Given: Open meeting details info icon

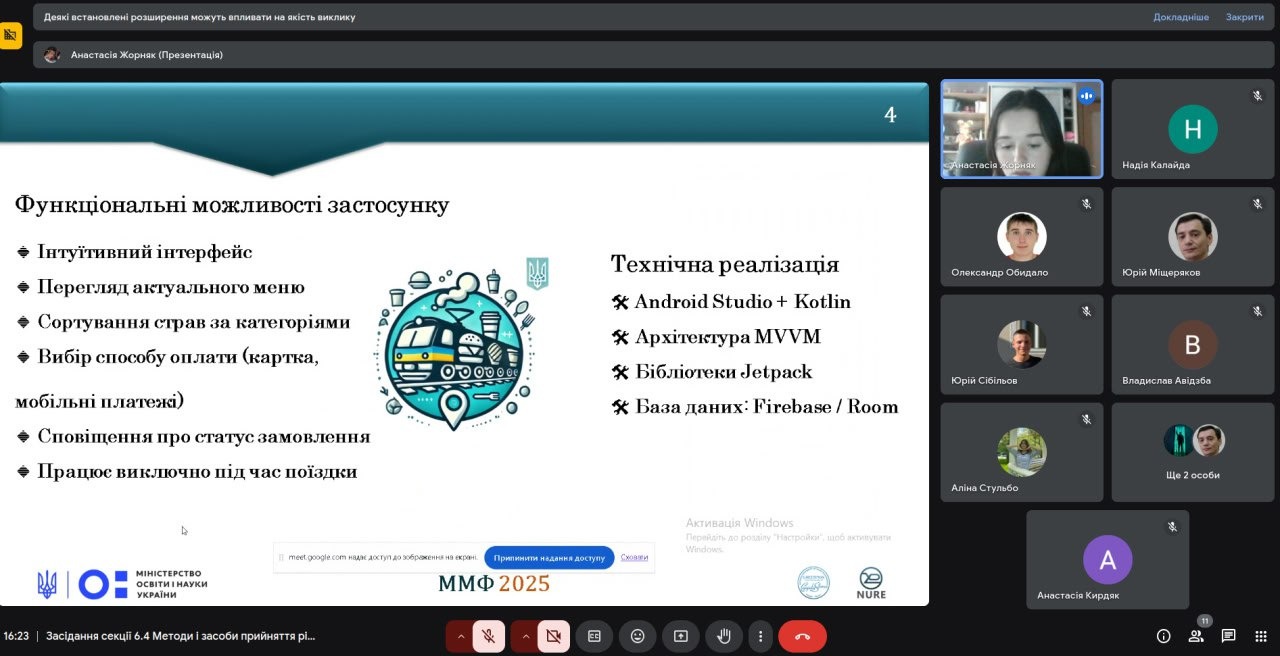Looking at the screenshot, I should (1163, 636).
